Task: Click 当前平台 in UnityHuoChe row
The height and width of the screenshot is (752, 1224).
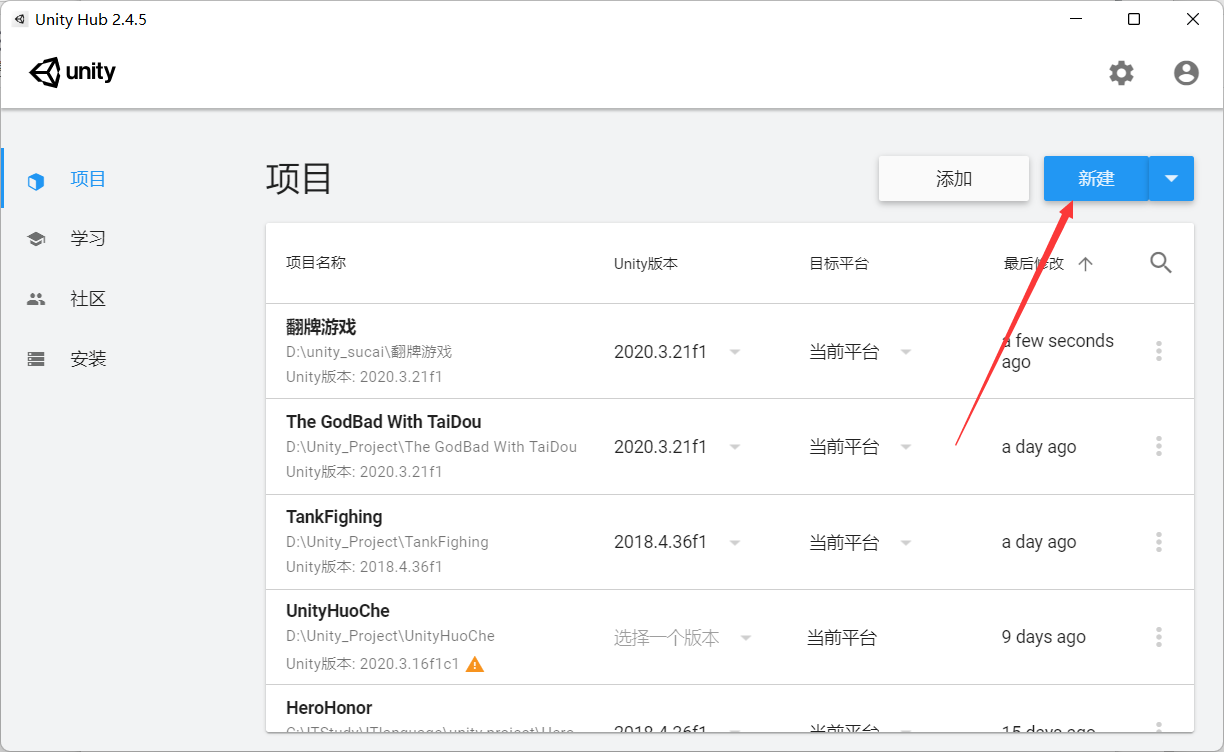Action: (842, 638)
